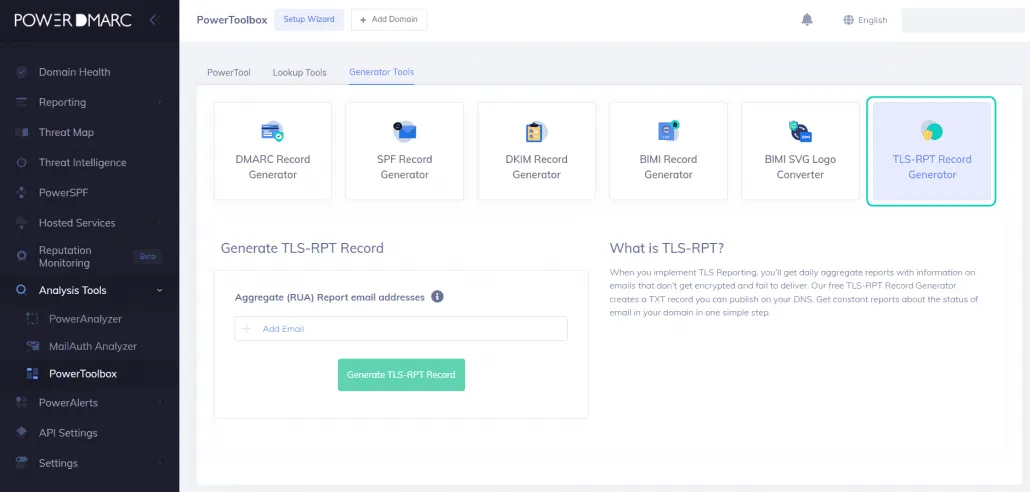1030x492 pixels.
Task: Click the Domain Health shield icon
Action: (22, 72)
